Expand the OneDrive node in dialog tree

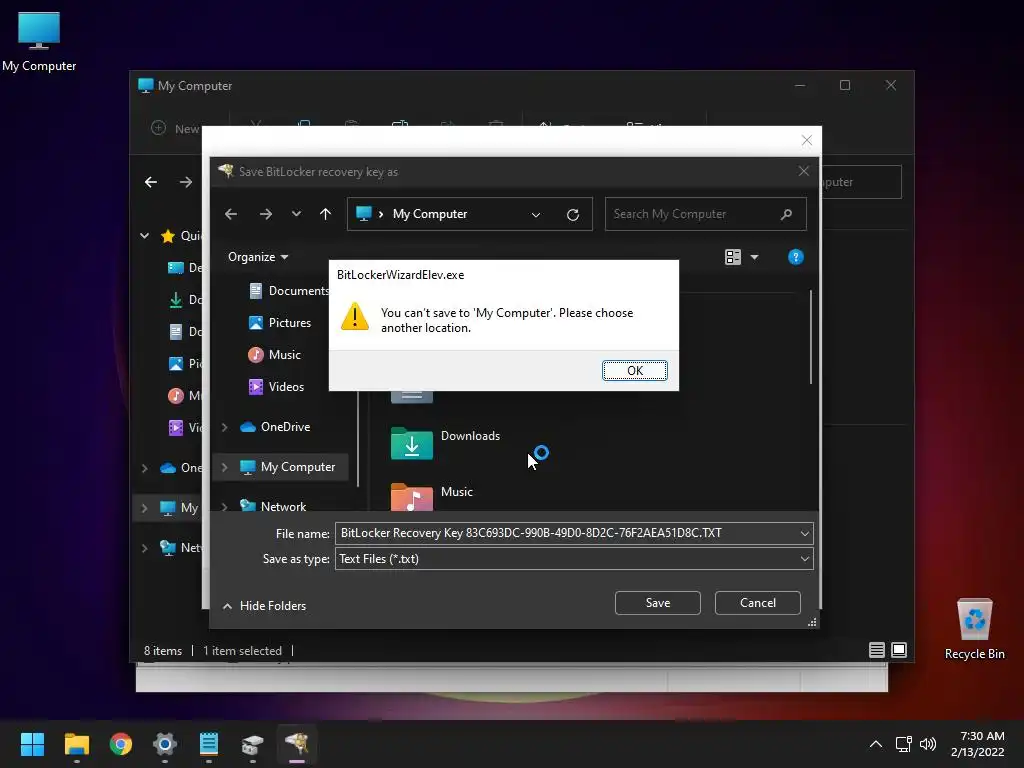tap(225, 426)
